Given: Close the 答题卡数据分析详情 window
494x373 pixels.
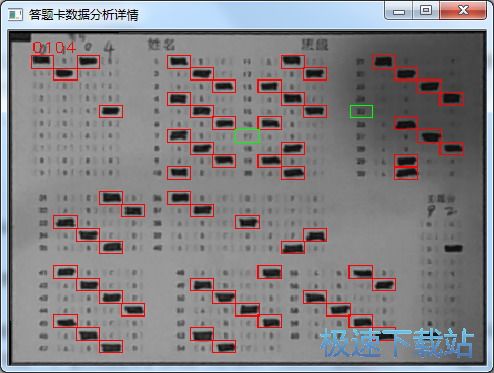Looking at the screenshot, I should coord(463,11).
